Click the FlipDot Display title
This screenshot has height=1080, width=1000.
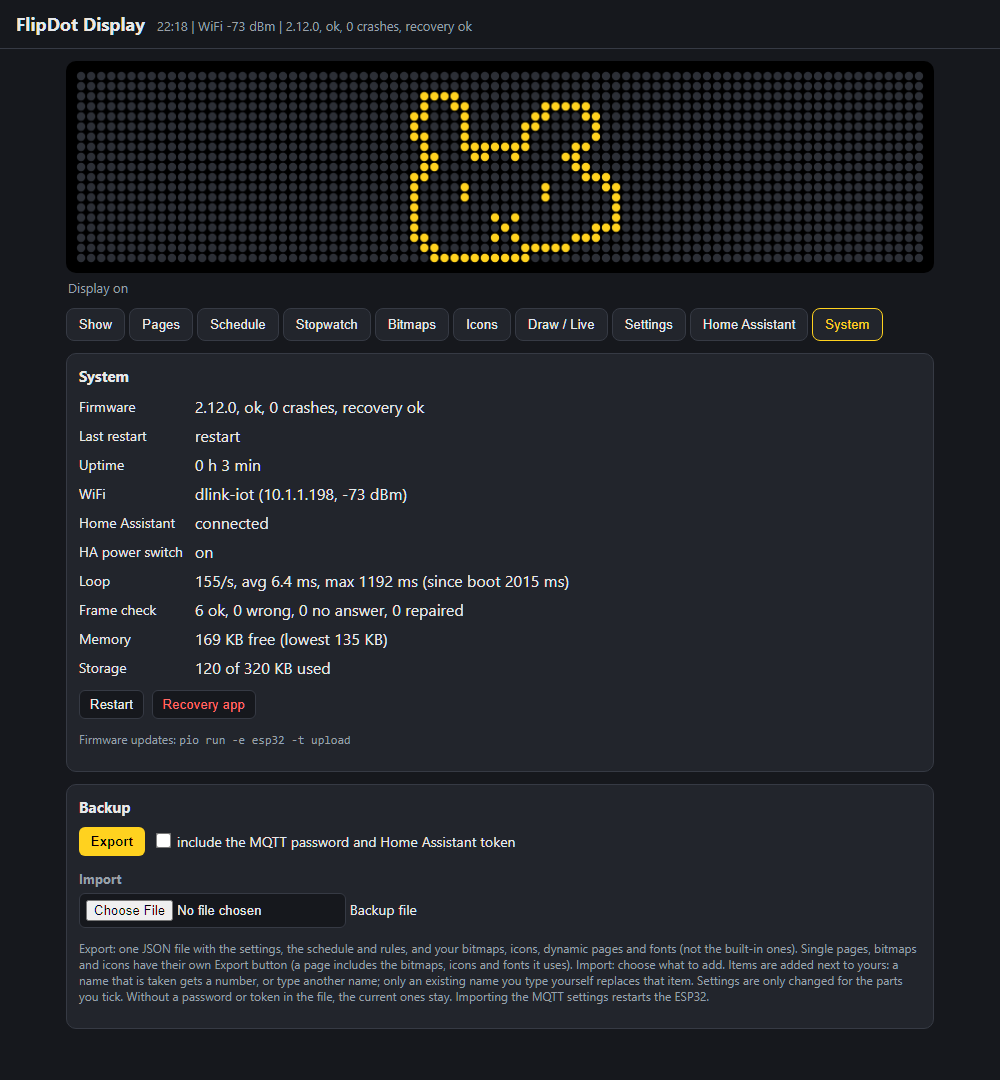(x=81, y=25)
